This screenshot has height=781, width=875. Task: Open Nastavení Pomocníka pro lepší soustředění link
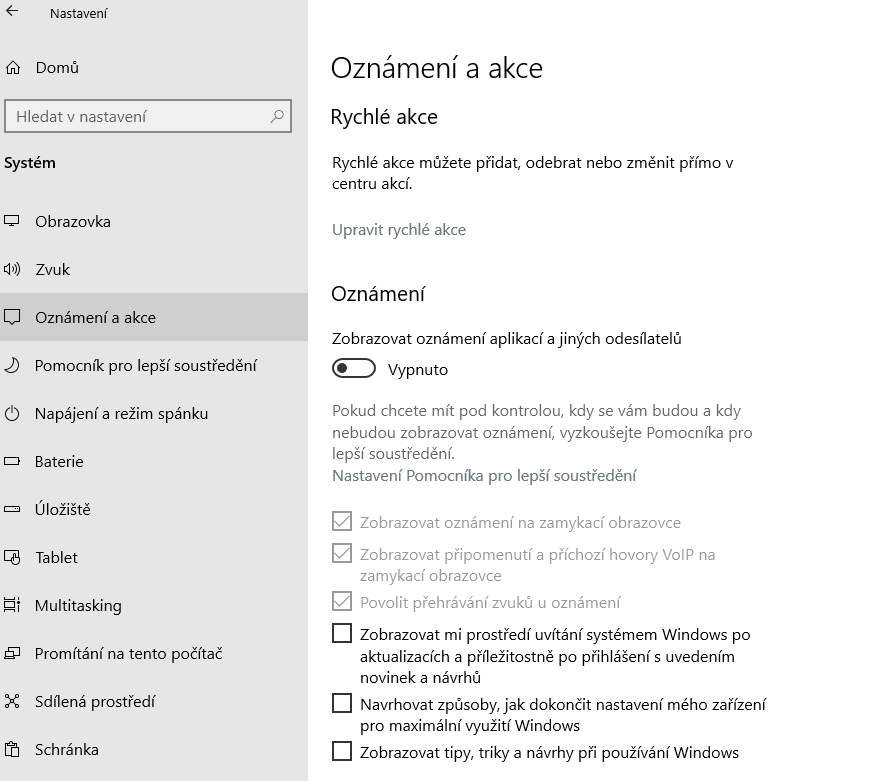(x=484, y=475)
